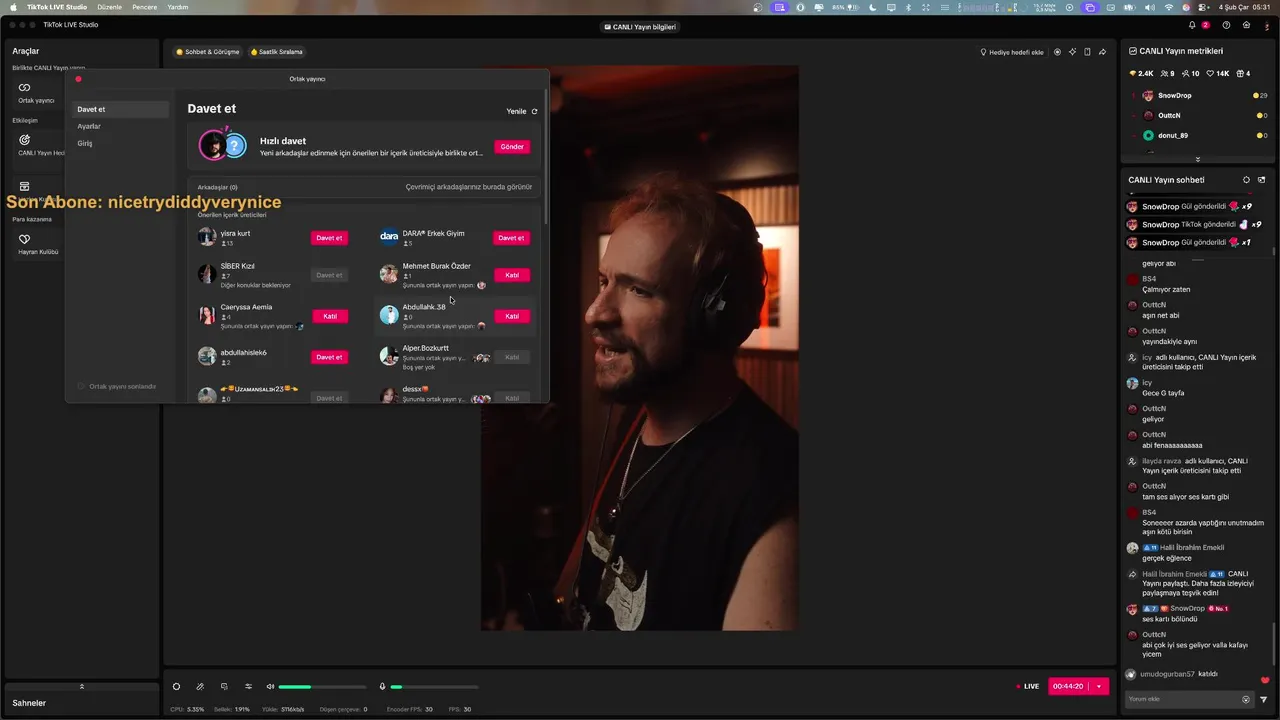Viewport: 1280px width, 720px height.
Task: Click the diamonds 2.4K metric
Action: point(1141,73)
